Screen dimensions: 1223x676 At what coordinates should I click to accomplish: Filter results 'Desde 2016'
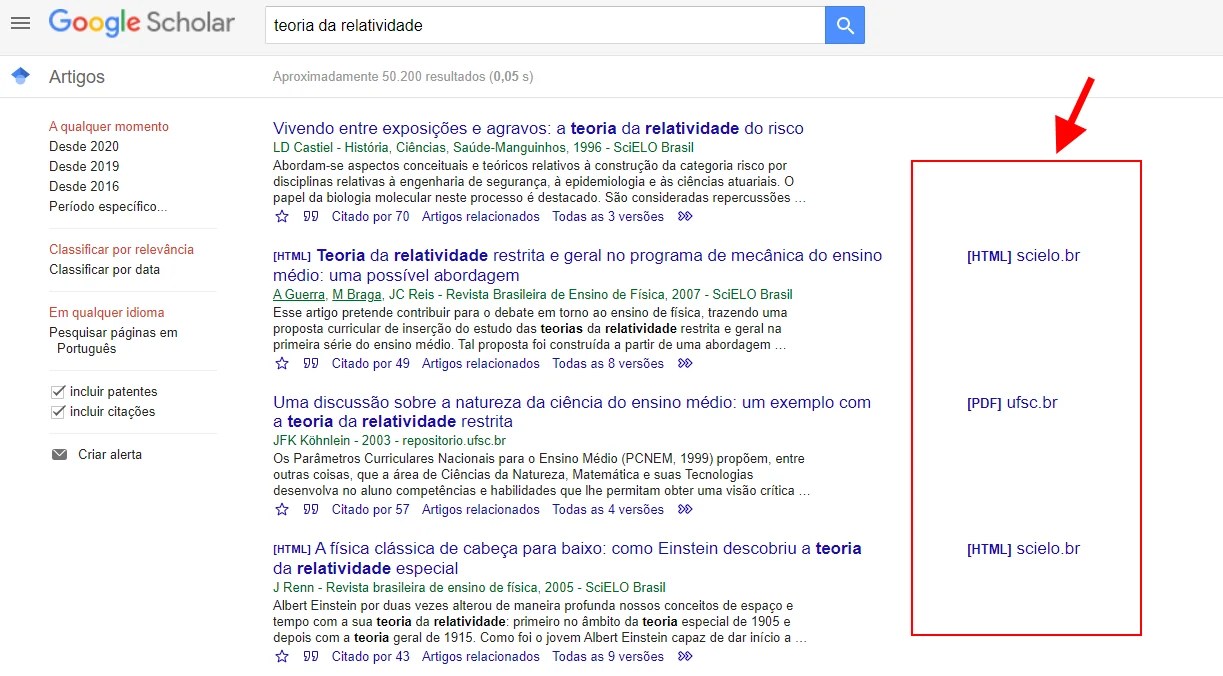84,186
